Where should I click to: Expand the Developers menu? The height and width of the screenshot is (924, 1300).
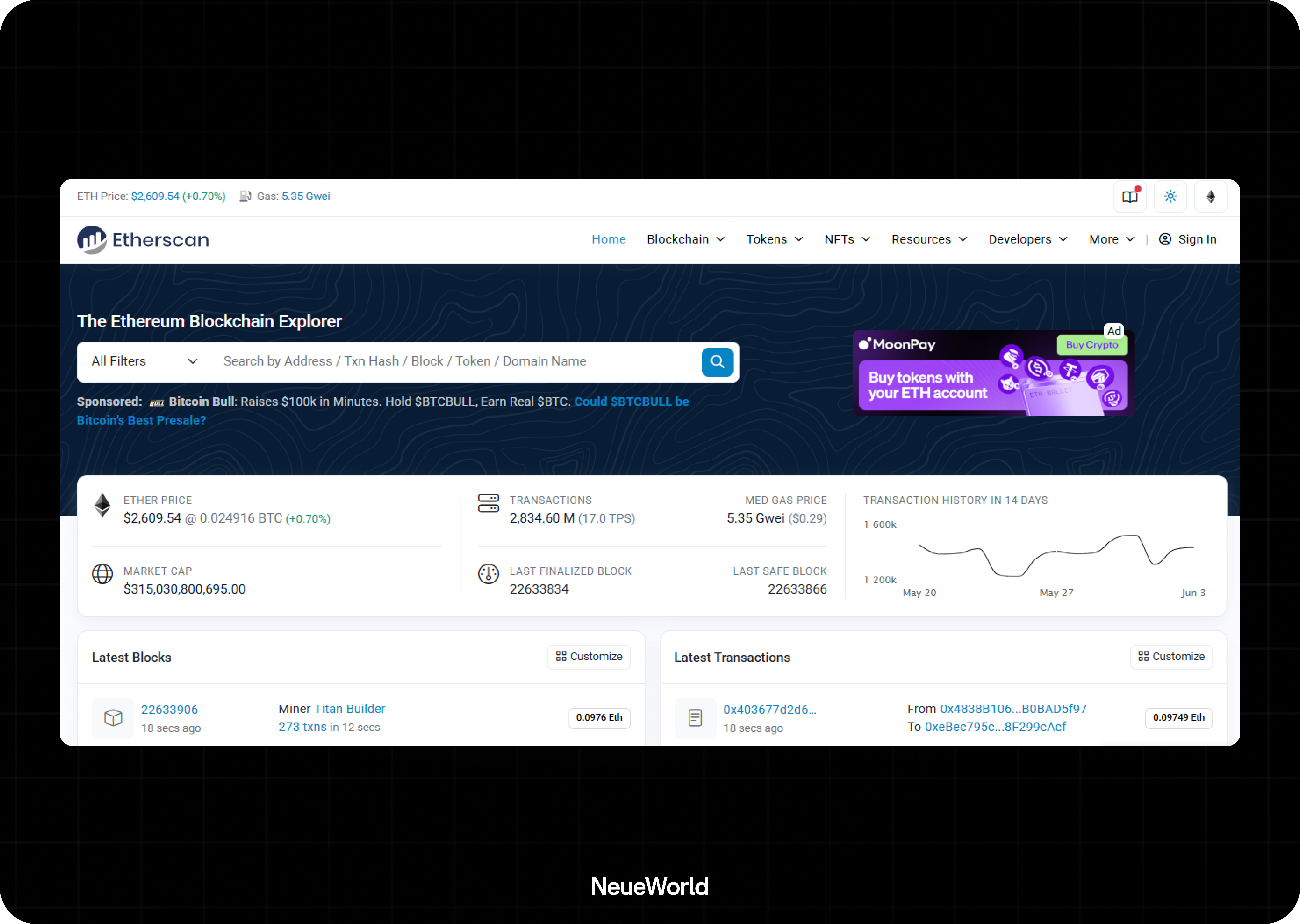coord(1028,240)
